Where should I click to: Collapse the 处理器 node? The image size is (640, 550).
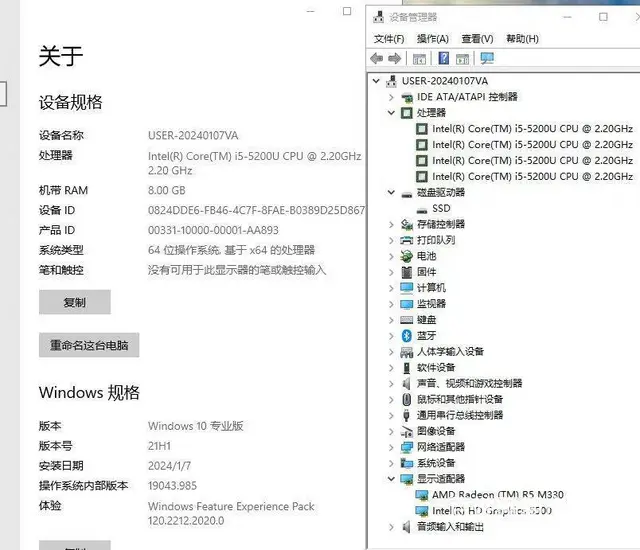pyautogui.click(x=391, y=113)
